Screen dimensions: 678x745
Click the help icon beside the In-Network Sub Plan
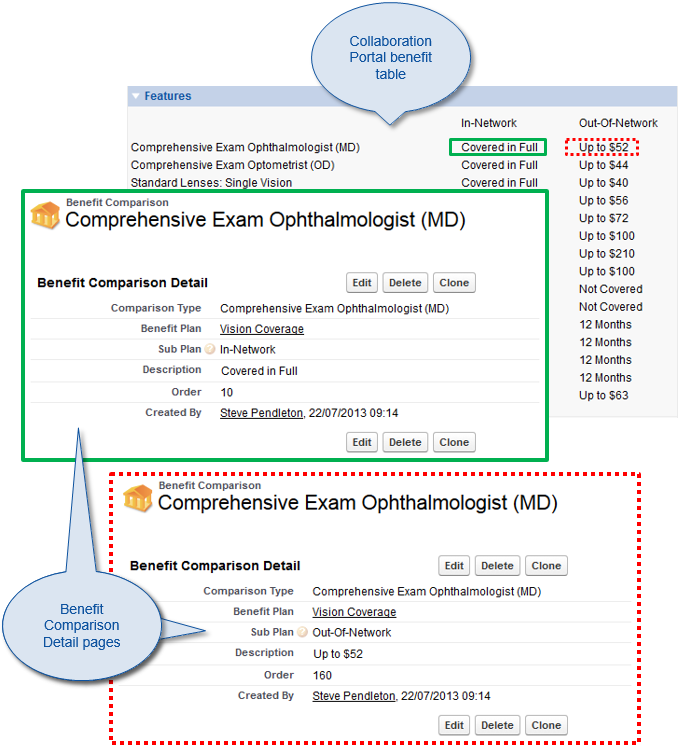(210, 350)
